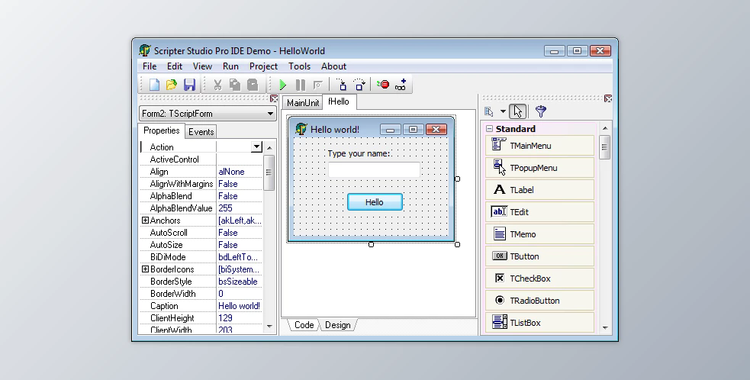Run the script with green play icon

pyautogui.click(x=282, y=85)
